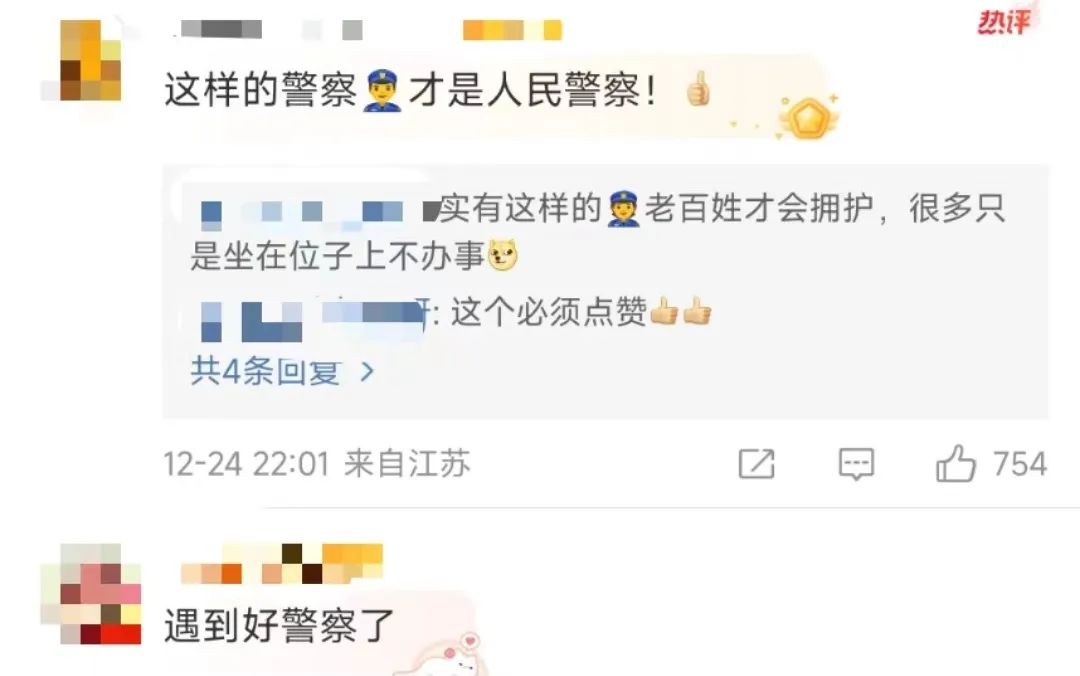Tap the police officer emoji in first comment

(x=382, y=92)
